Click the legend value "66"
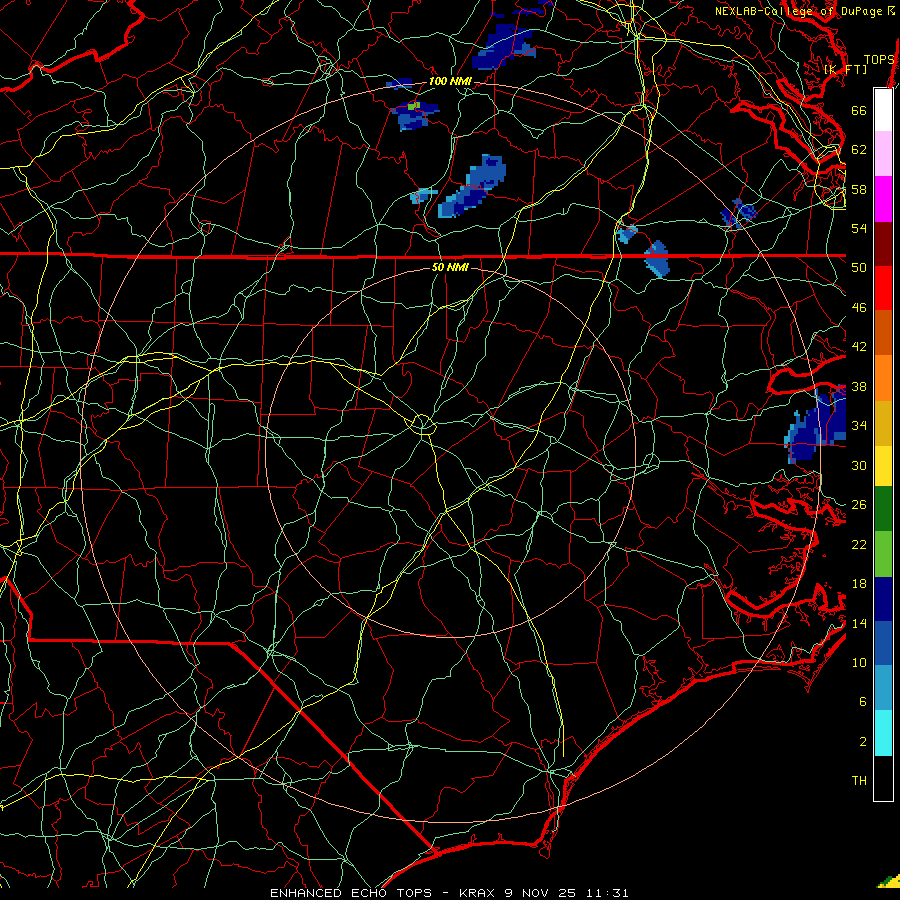The width and height of the screenshot is (900, 900). coord(859,110)
